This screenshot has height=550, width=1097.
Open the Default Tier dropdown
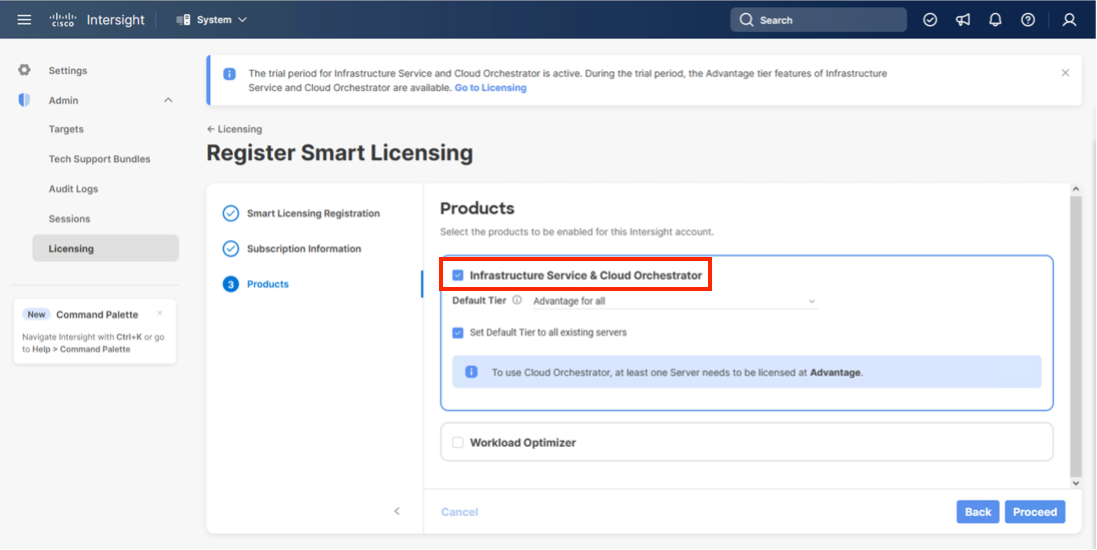(x=675, y=301)
